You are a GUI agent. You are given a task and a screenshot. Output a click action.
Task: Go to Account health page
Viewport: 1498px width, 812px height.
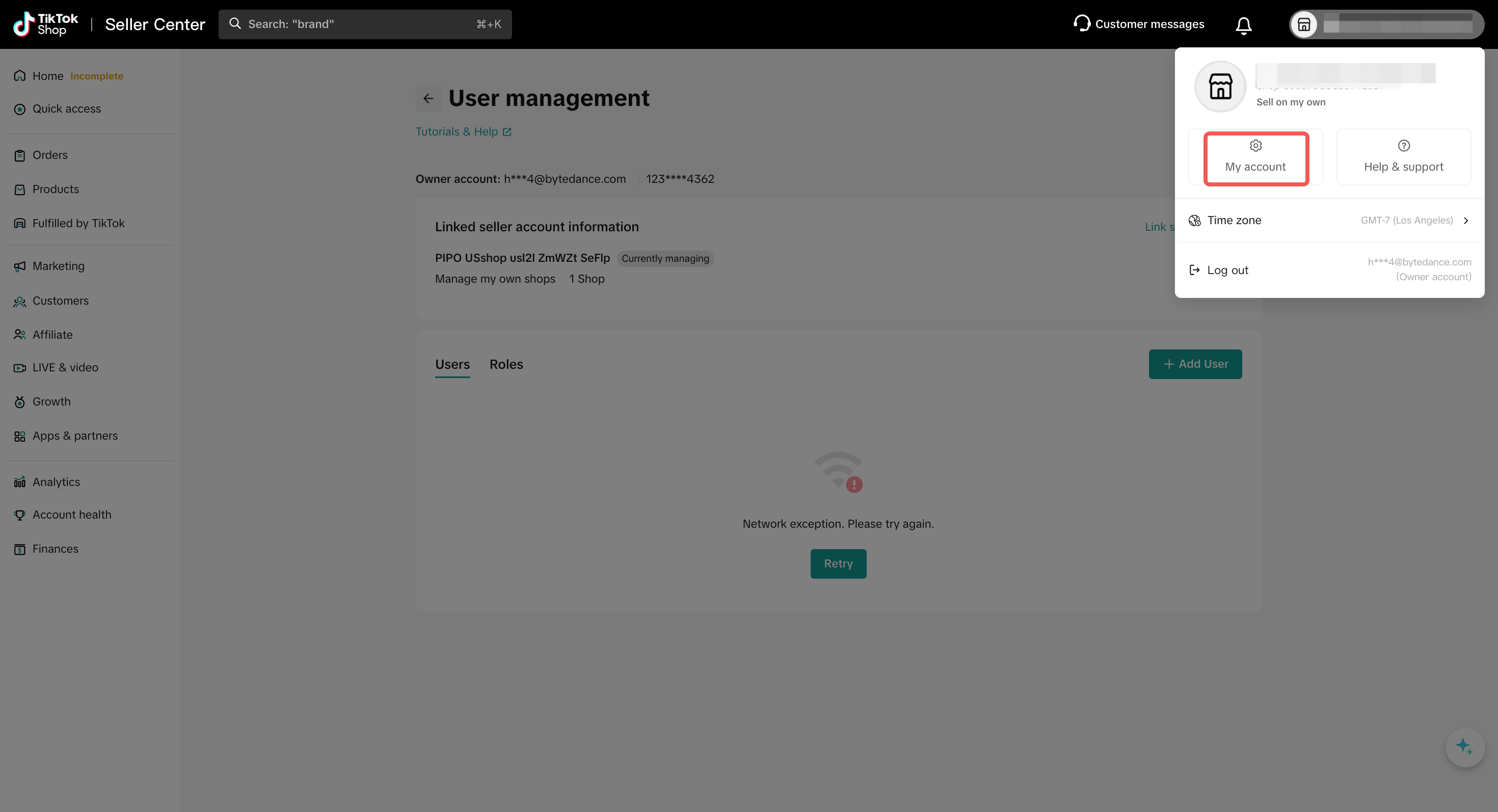coord(71,515)
